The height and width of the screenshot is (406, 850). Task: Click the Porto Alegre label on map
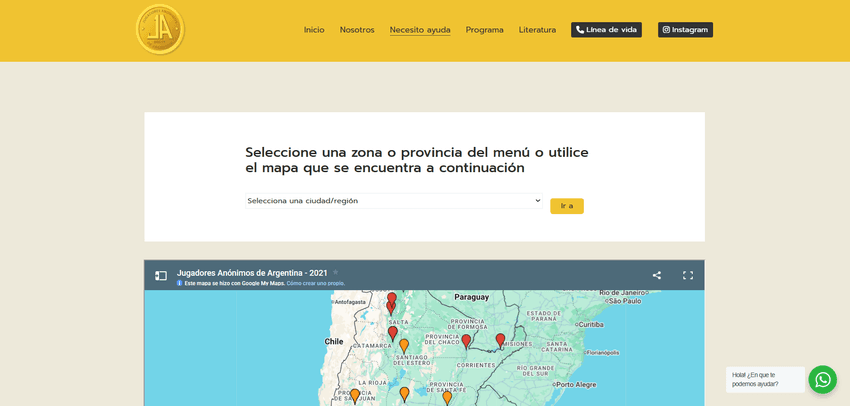tap(576, 385)
